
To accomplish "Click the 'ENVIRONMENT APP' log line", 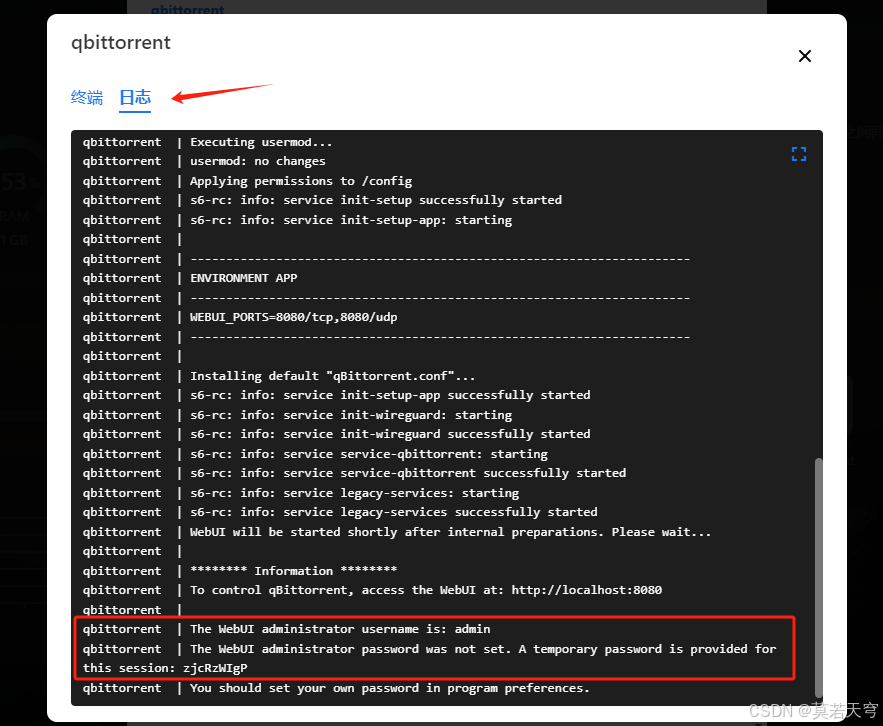I will click(244, 278).
